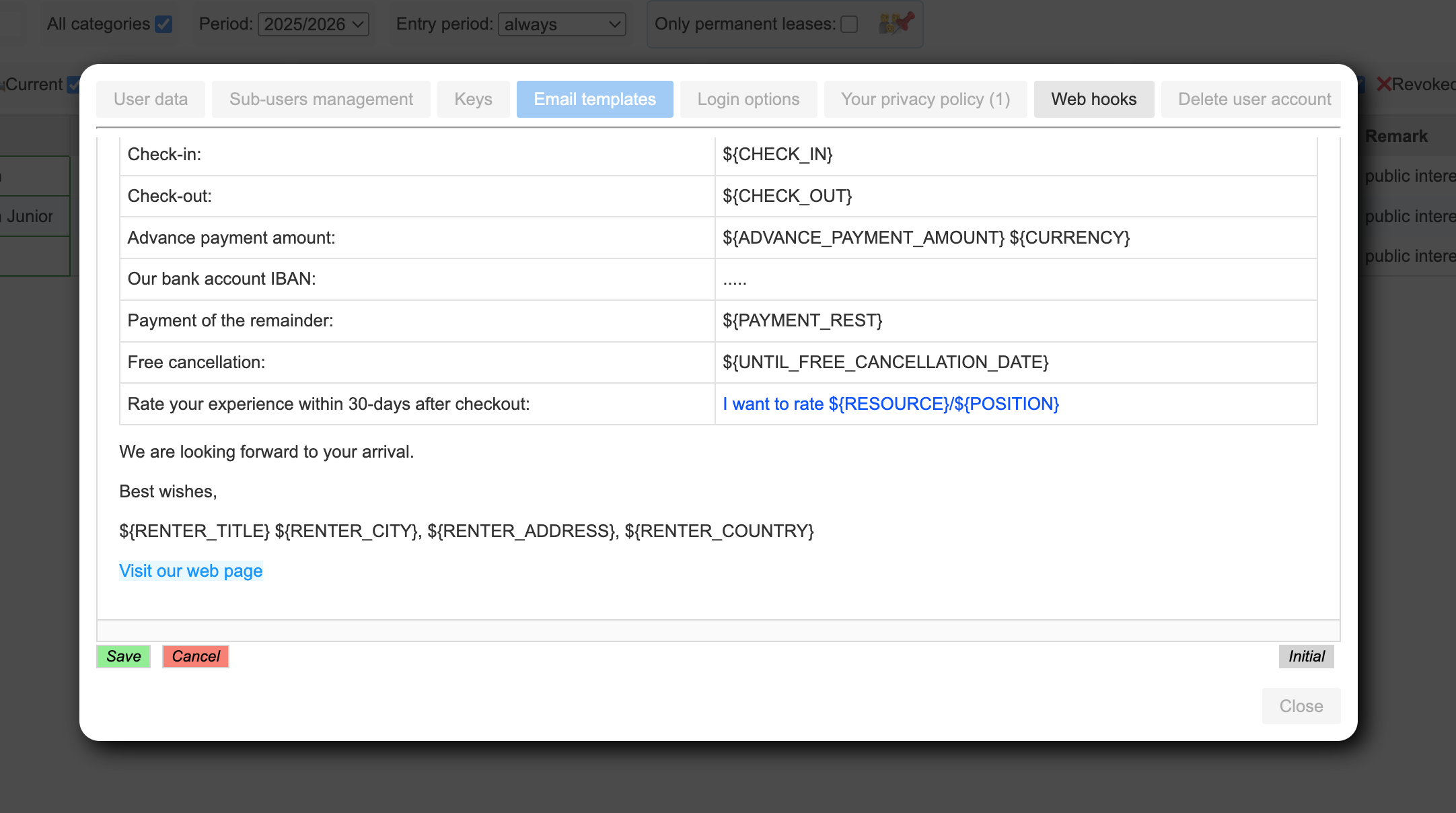This screenshot has width=1456, height=813.
Task: Toggle the All categories checkbox
Action: point(163,24)
